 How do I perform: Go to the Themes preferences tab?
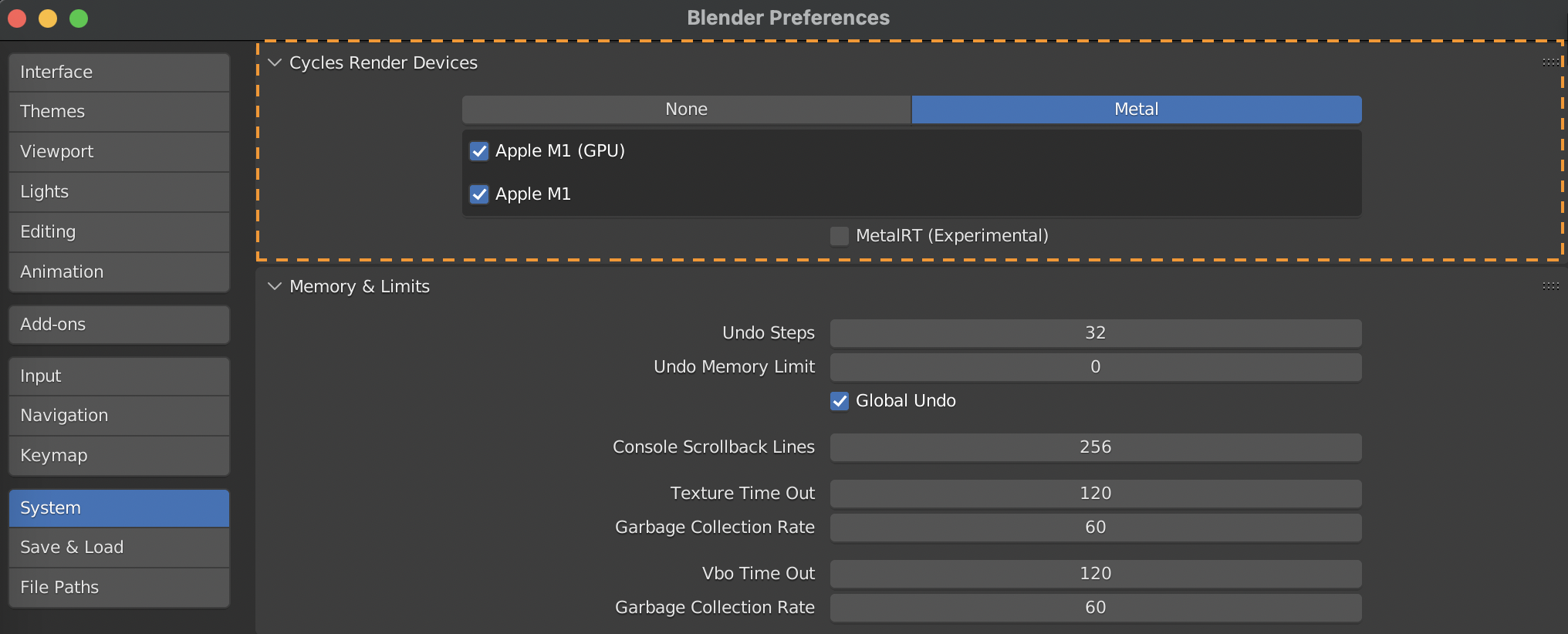(x=119, y=112)
